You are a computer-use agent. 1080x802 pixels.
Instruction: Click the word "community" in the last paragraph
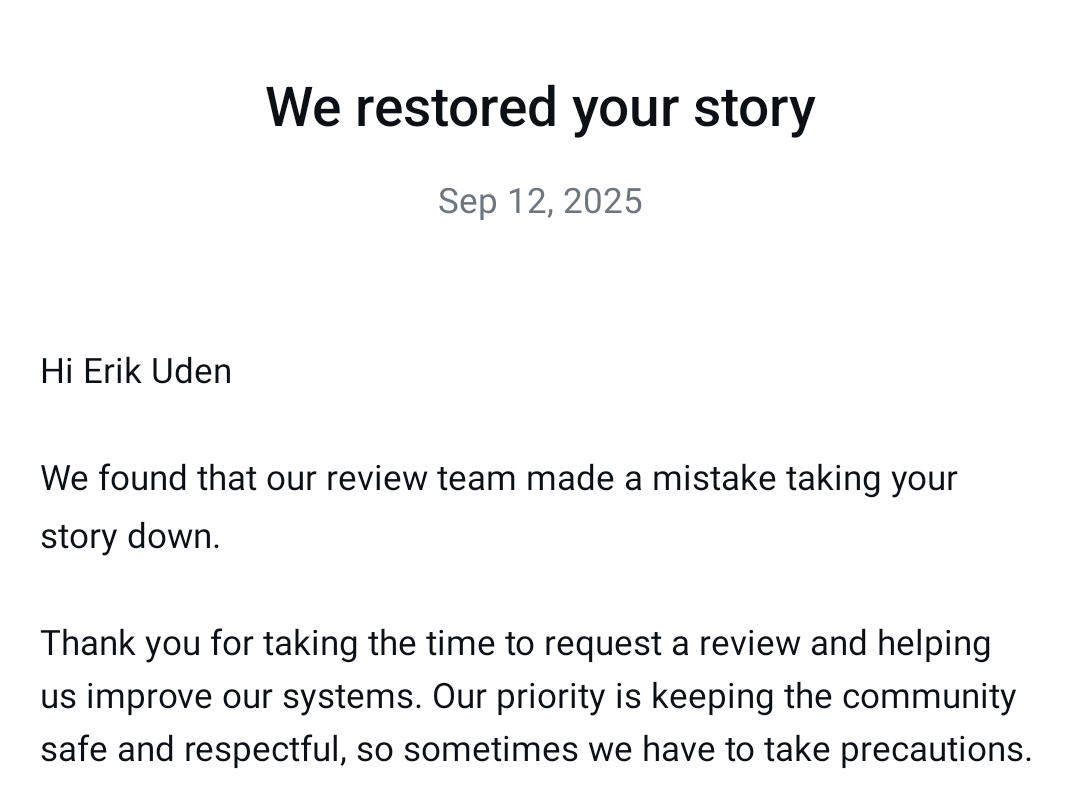928,697
